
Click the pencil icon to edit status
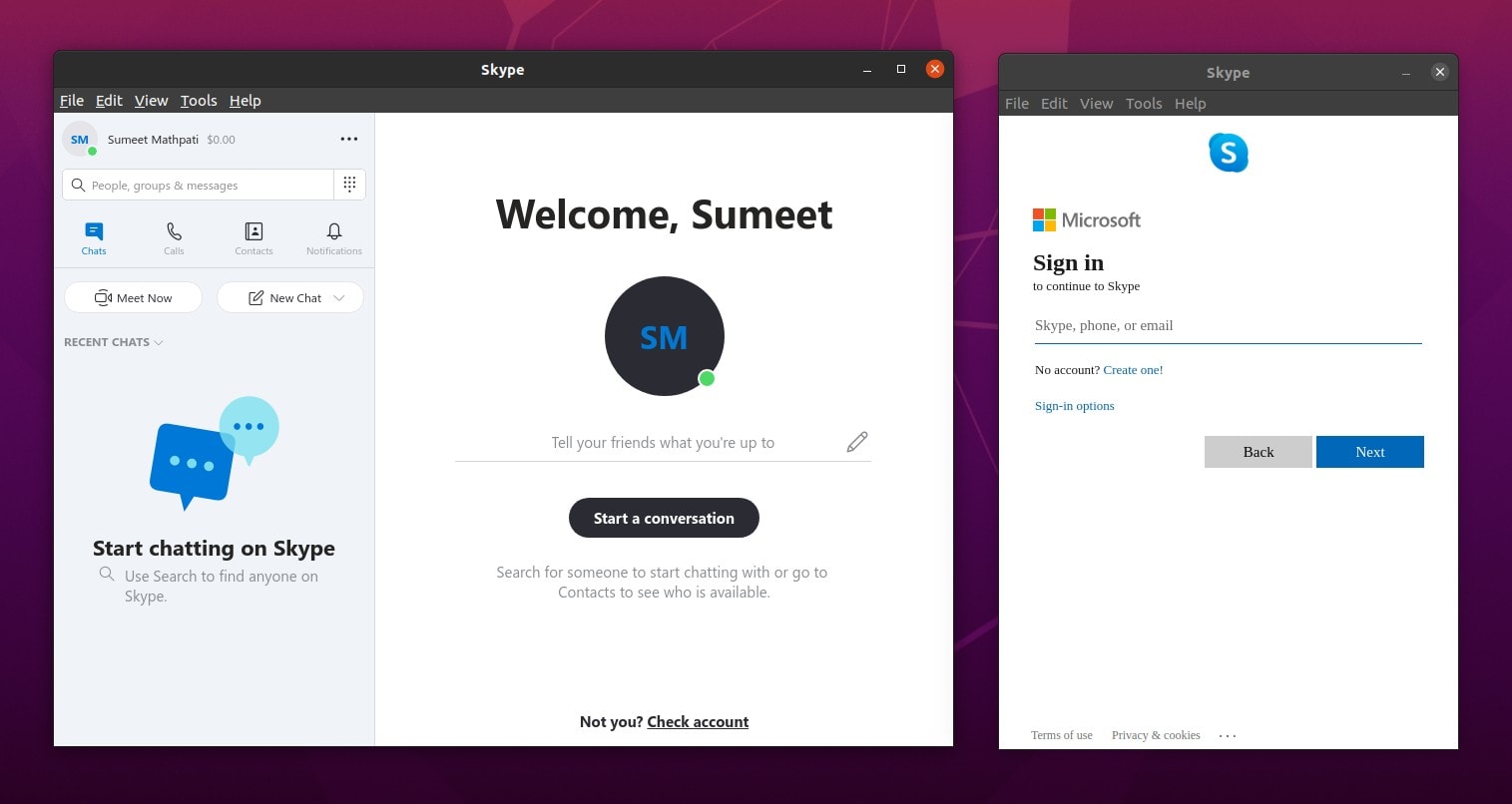pyautogui.click(x=856, y=442)
